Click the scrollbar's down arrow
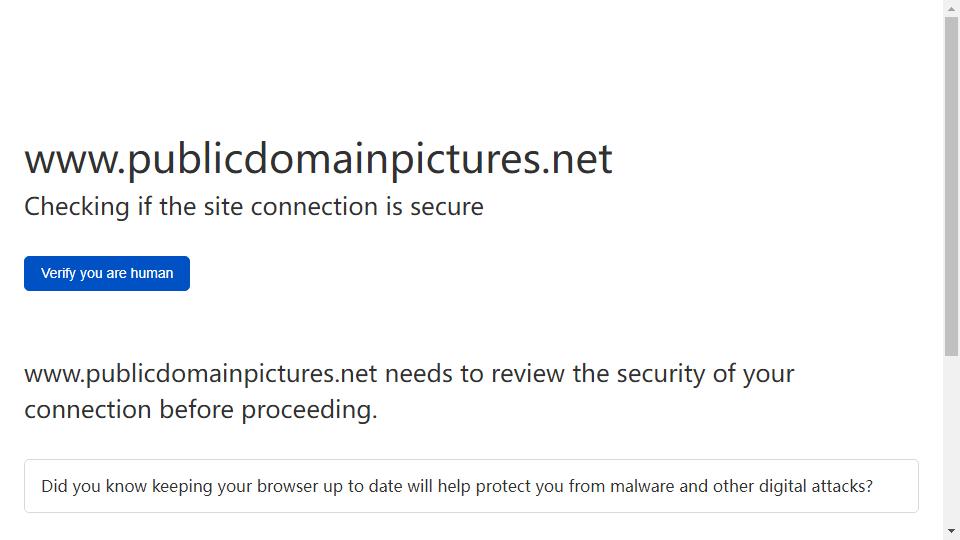This screenshot has height=540, width=960. click(951, 531)
